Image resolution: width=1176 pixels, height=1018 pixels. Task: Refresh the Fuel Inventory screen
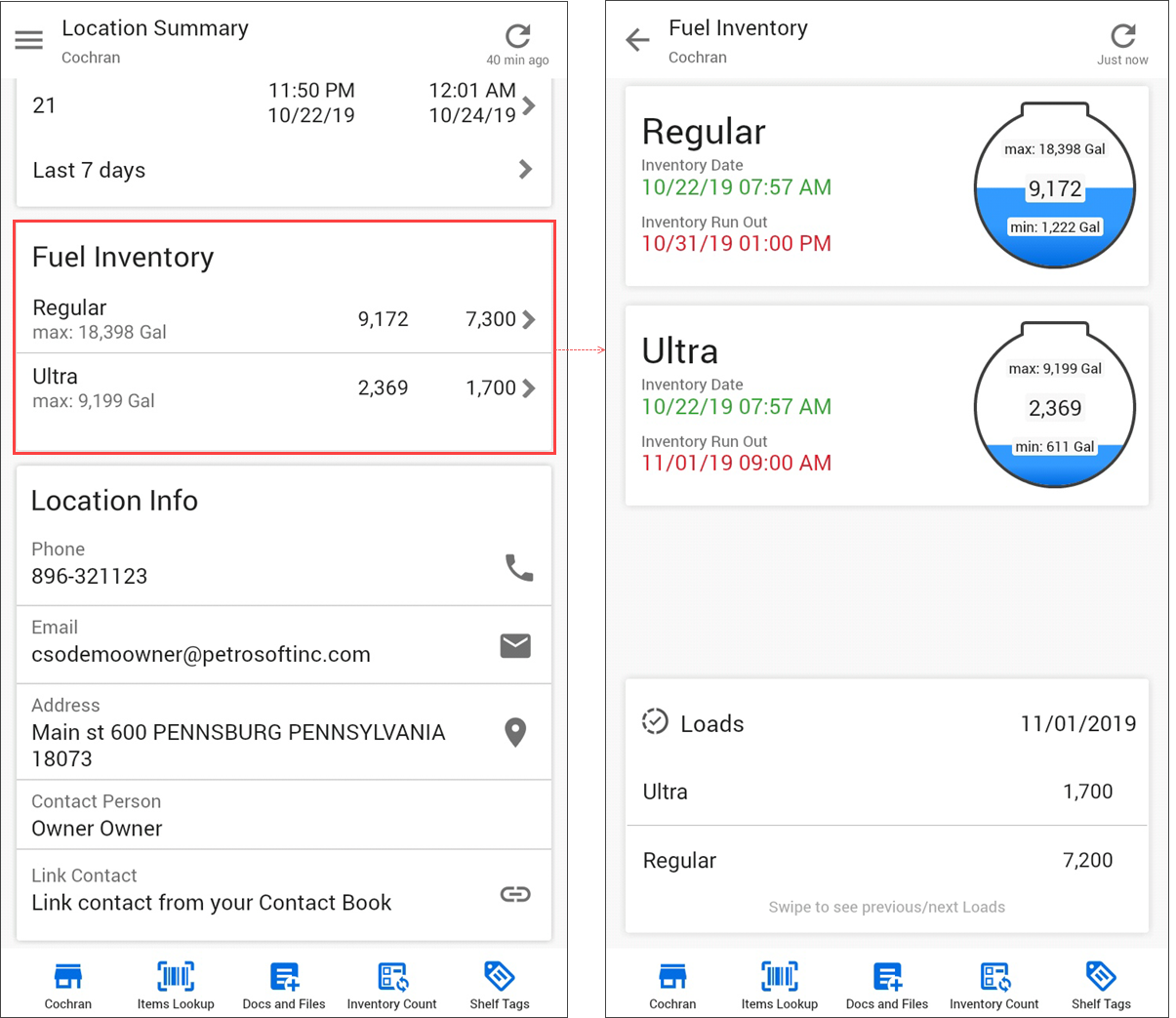click(1122, 36)
